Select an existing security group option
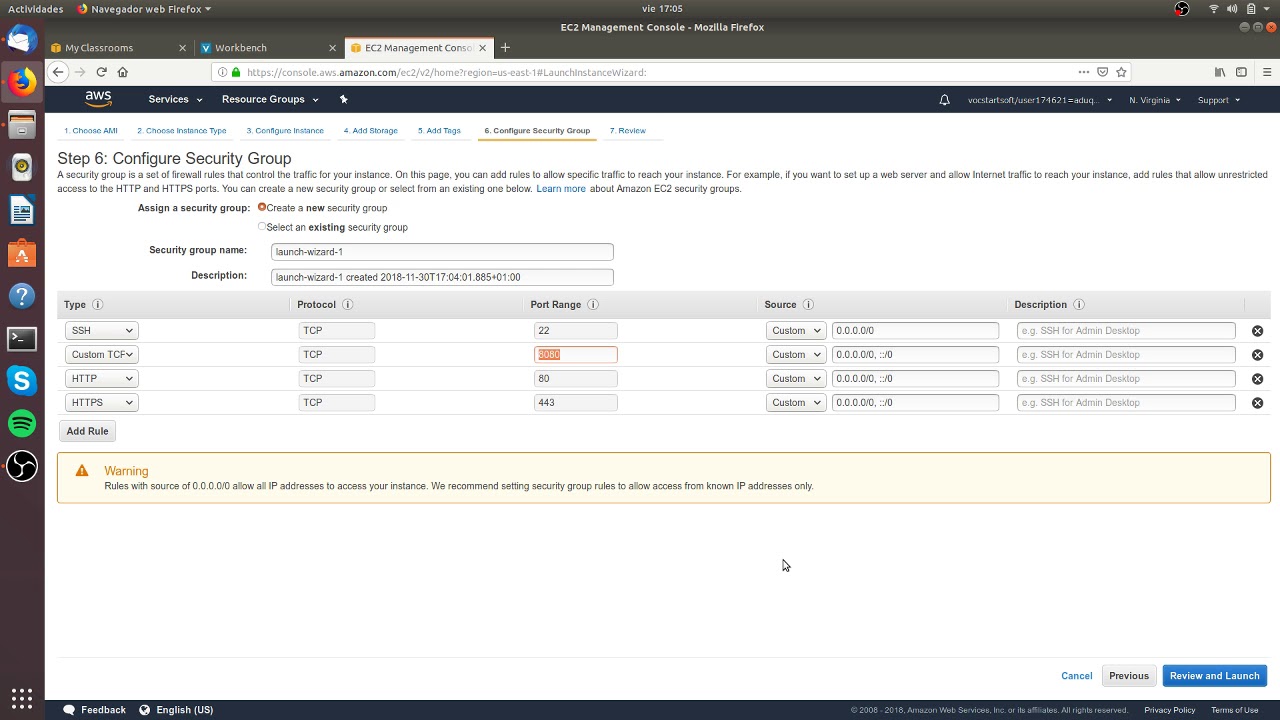Viewport: 1280px width, 720px height. [x=262, y=226]
